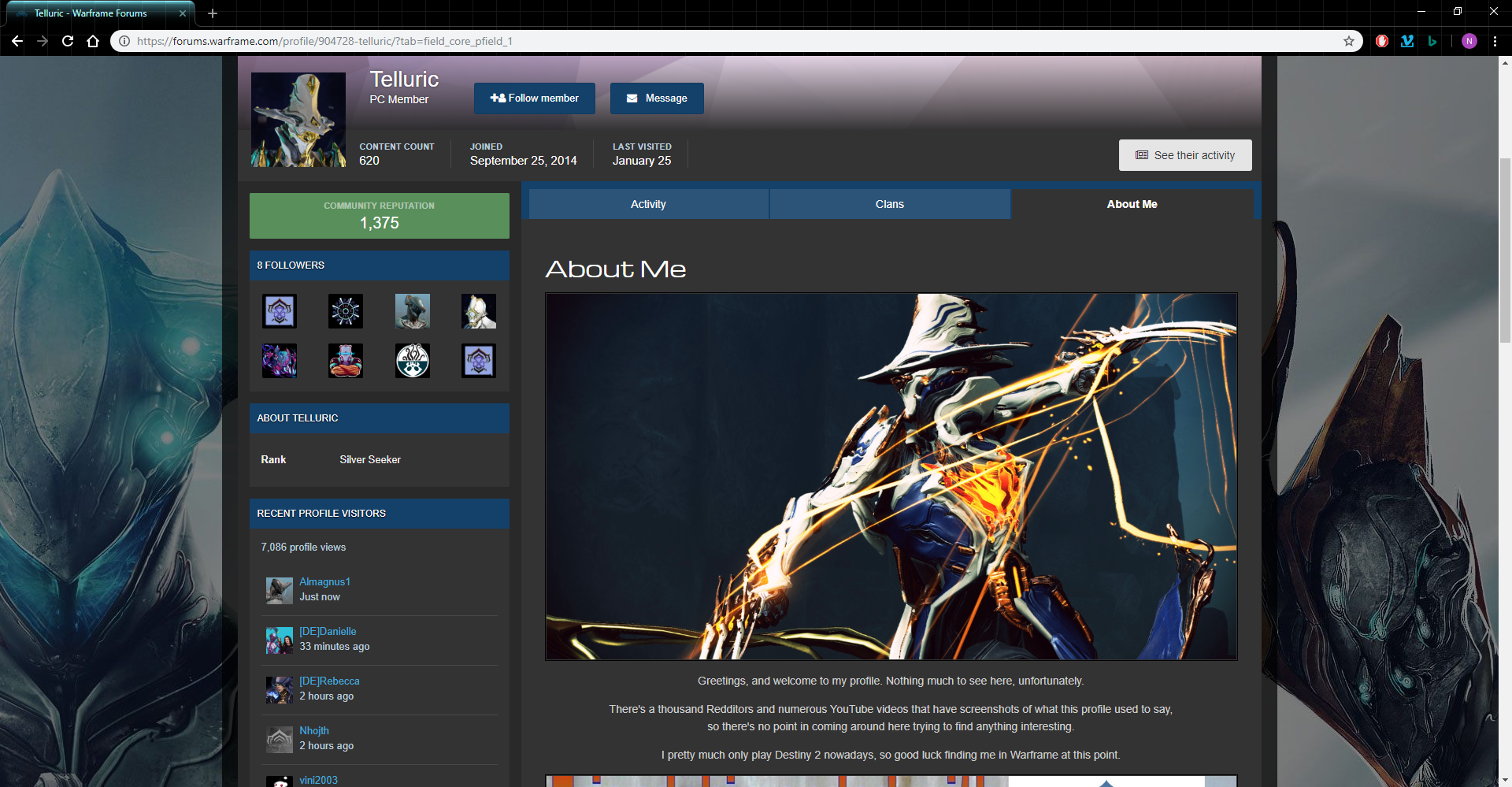Open the blue V browser extension
The image size is (1512, 787).
point(1407,41)
